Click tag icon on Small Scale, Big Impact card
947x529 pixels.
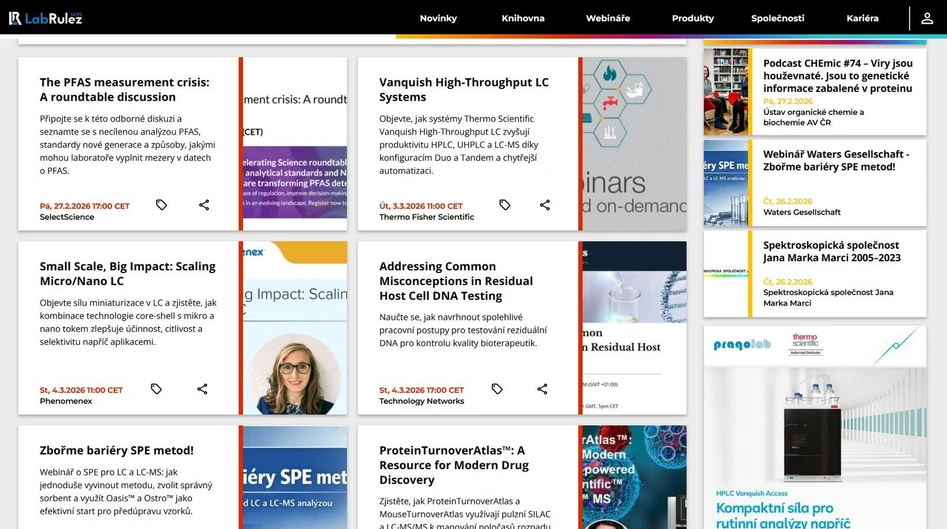coord(156,389)
